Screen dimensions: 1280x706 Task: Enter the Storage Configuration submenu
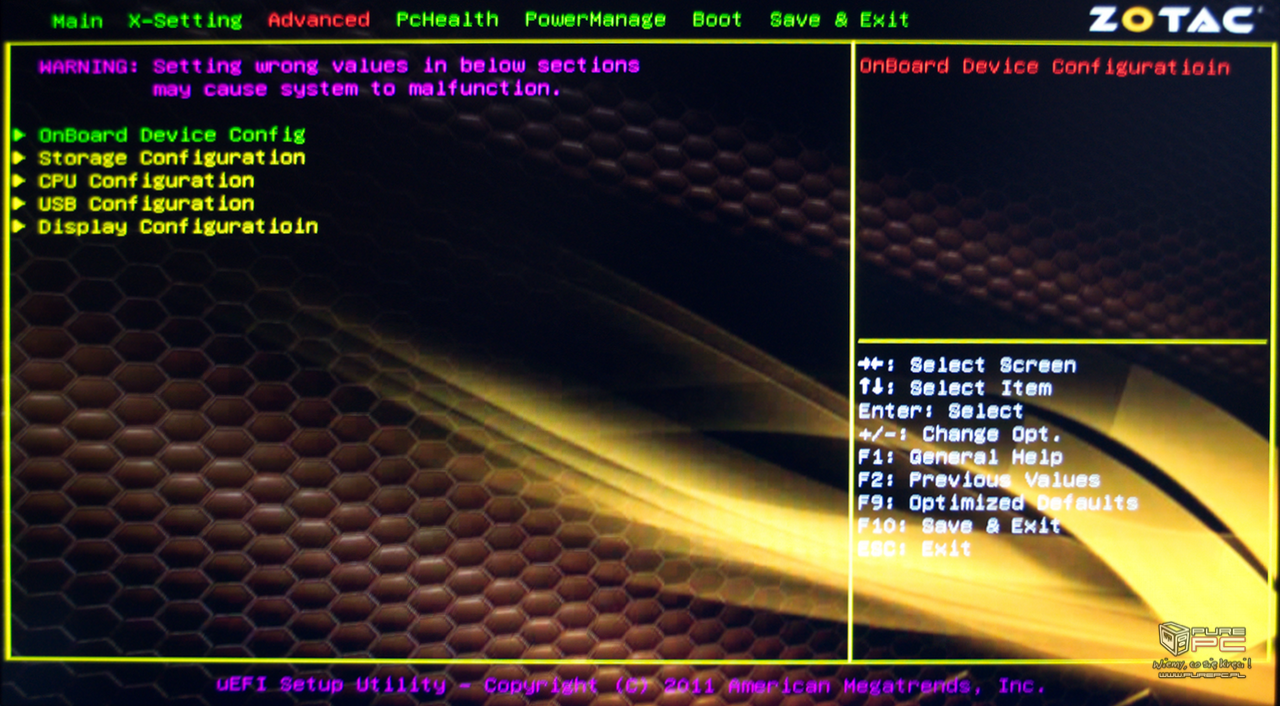172,158
